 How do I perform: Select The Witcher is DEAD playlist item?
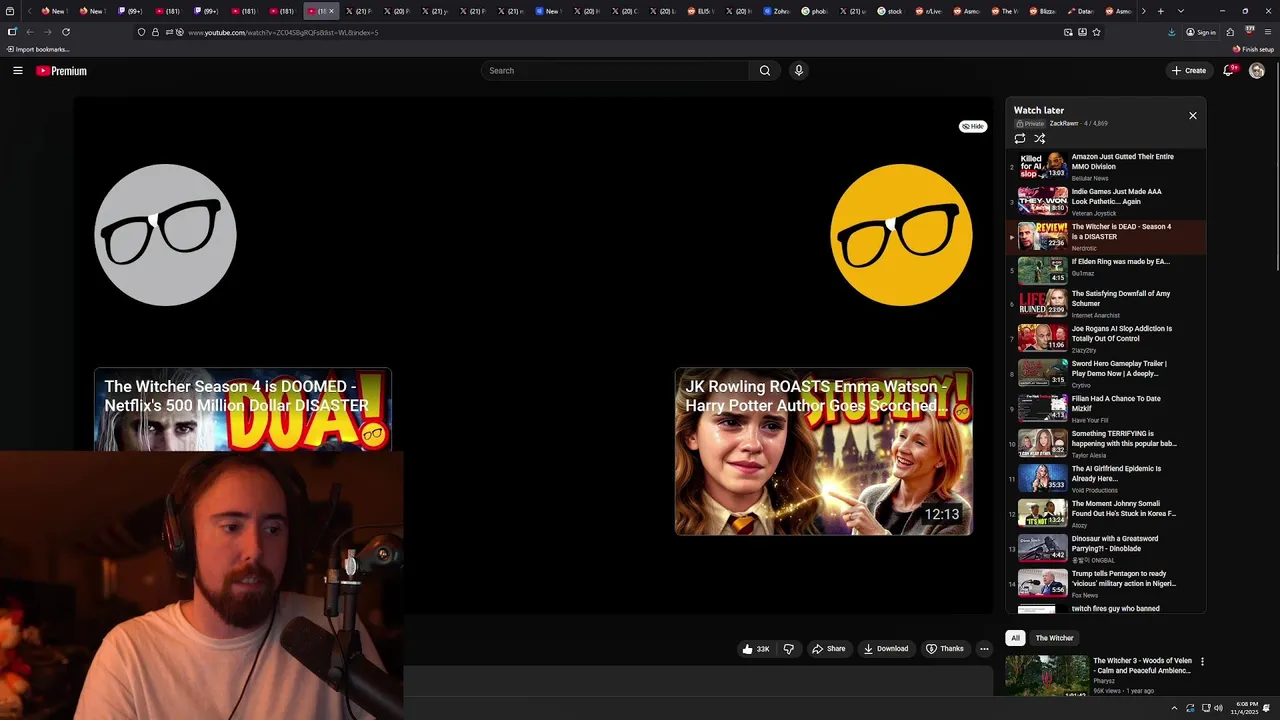pos(1105,237)
